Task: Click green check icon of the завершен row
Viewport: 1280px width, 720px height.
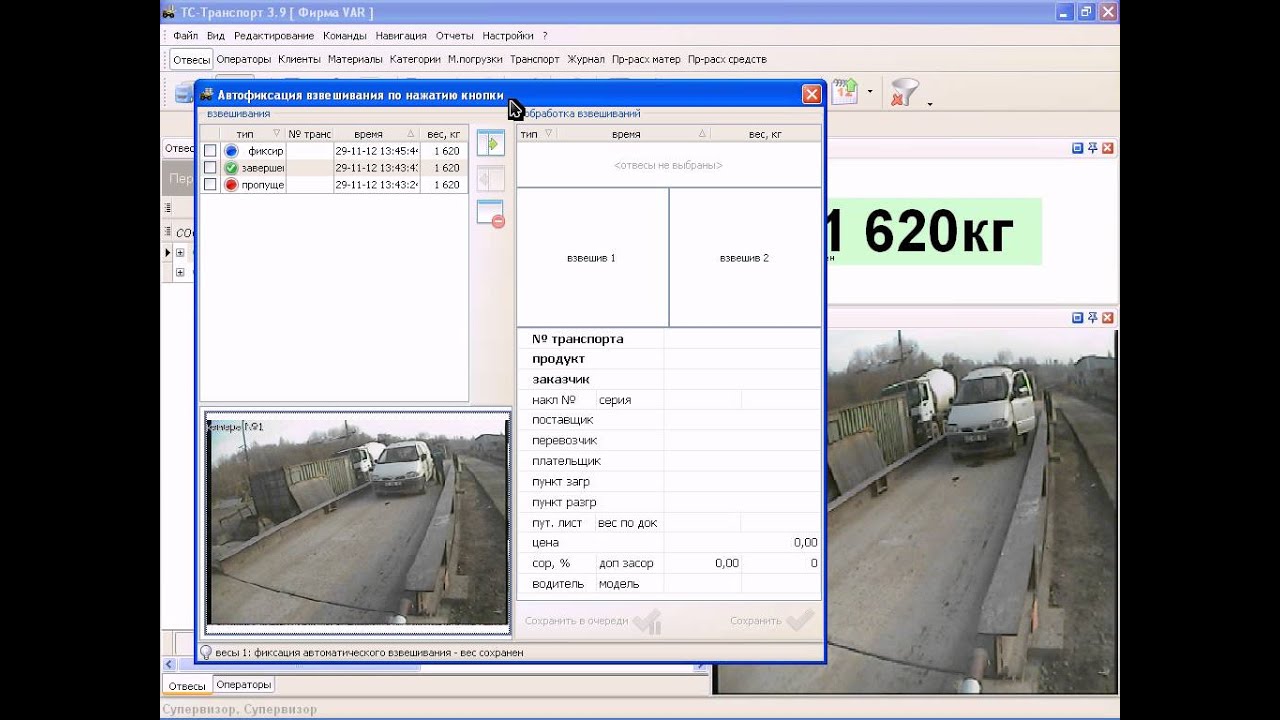Action: coord(231,168)
